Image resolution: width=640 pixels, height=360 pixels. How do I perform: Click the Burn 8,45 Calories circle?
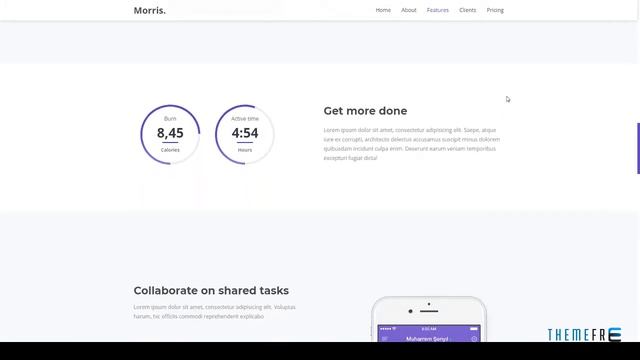coord(170,135)
